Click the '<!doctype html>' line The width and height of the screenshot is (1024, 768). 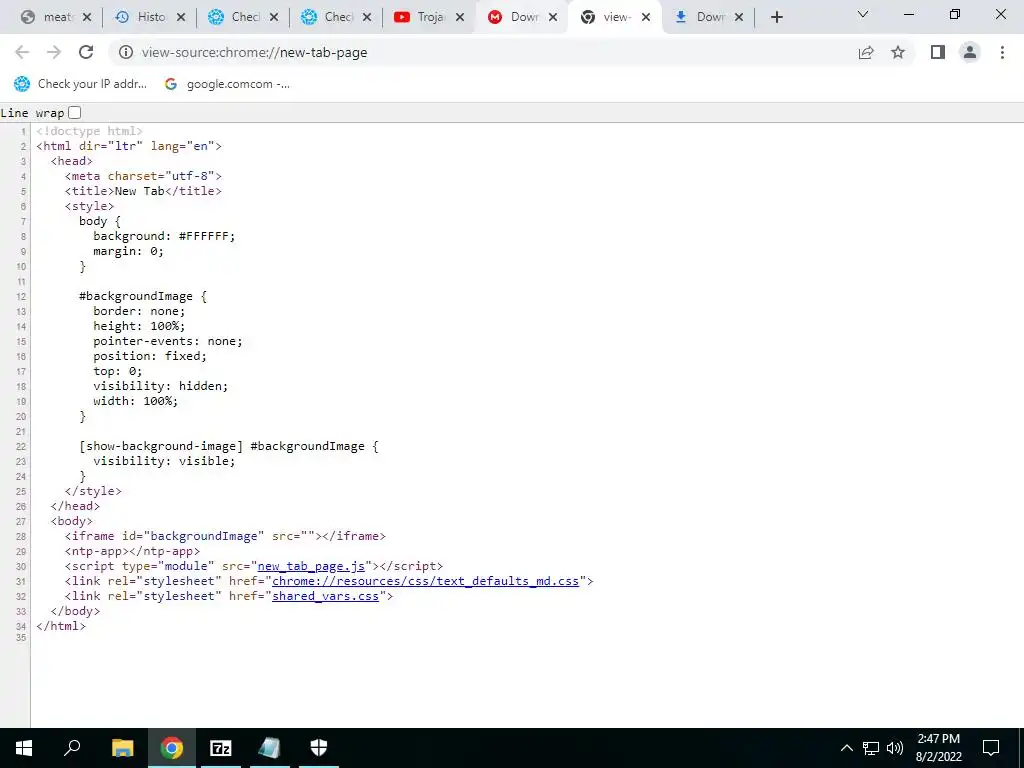(89, 131)
